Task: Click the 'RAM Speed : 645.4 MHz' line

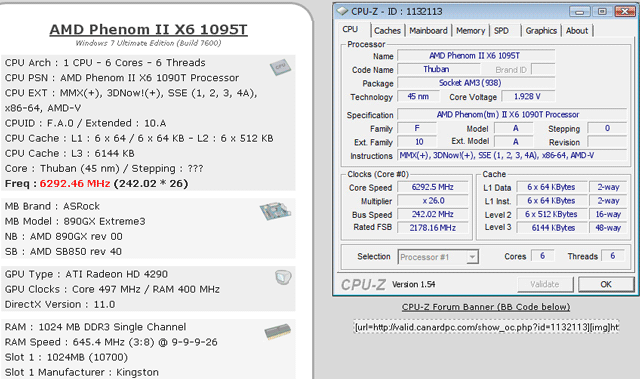Action: pos(111,342)
